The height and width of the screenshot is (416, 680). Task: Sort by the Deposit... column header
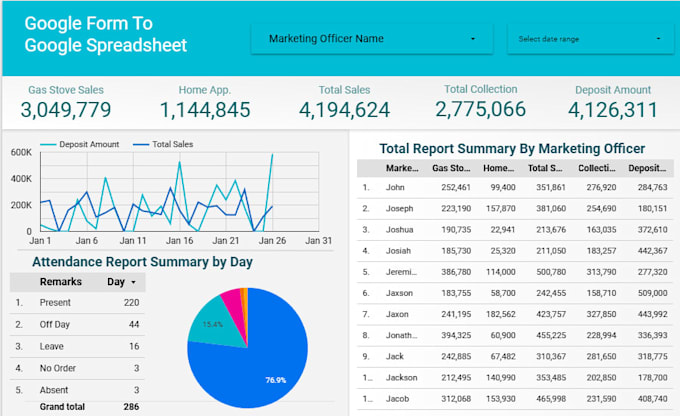[647, 168]
